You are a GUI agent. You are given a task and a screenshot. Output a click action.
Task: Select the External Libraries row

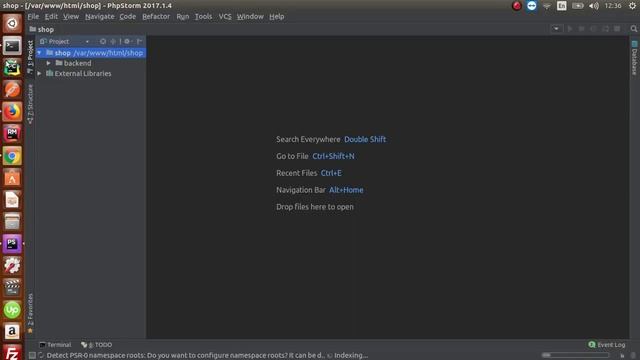point(91,73)
